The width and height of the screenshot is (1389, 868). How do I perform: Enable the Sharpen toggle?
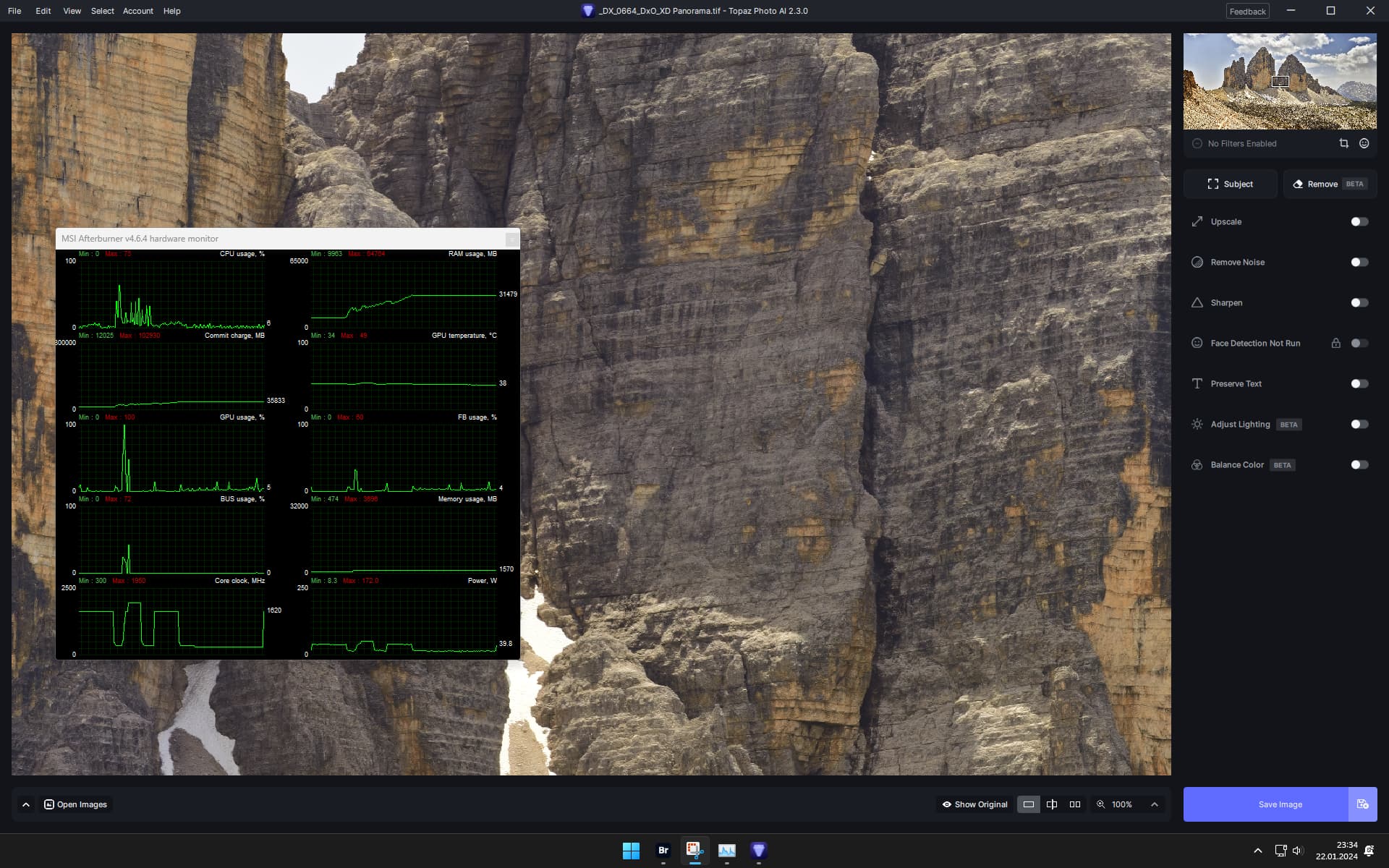[x=1359, y=302]
